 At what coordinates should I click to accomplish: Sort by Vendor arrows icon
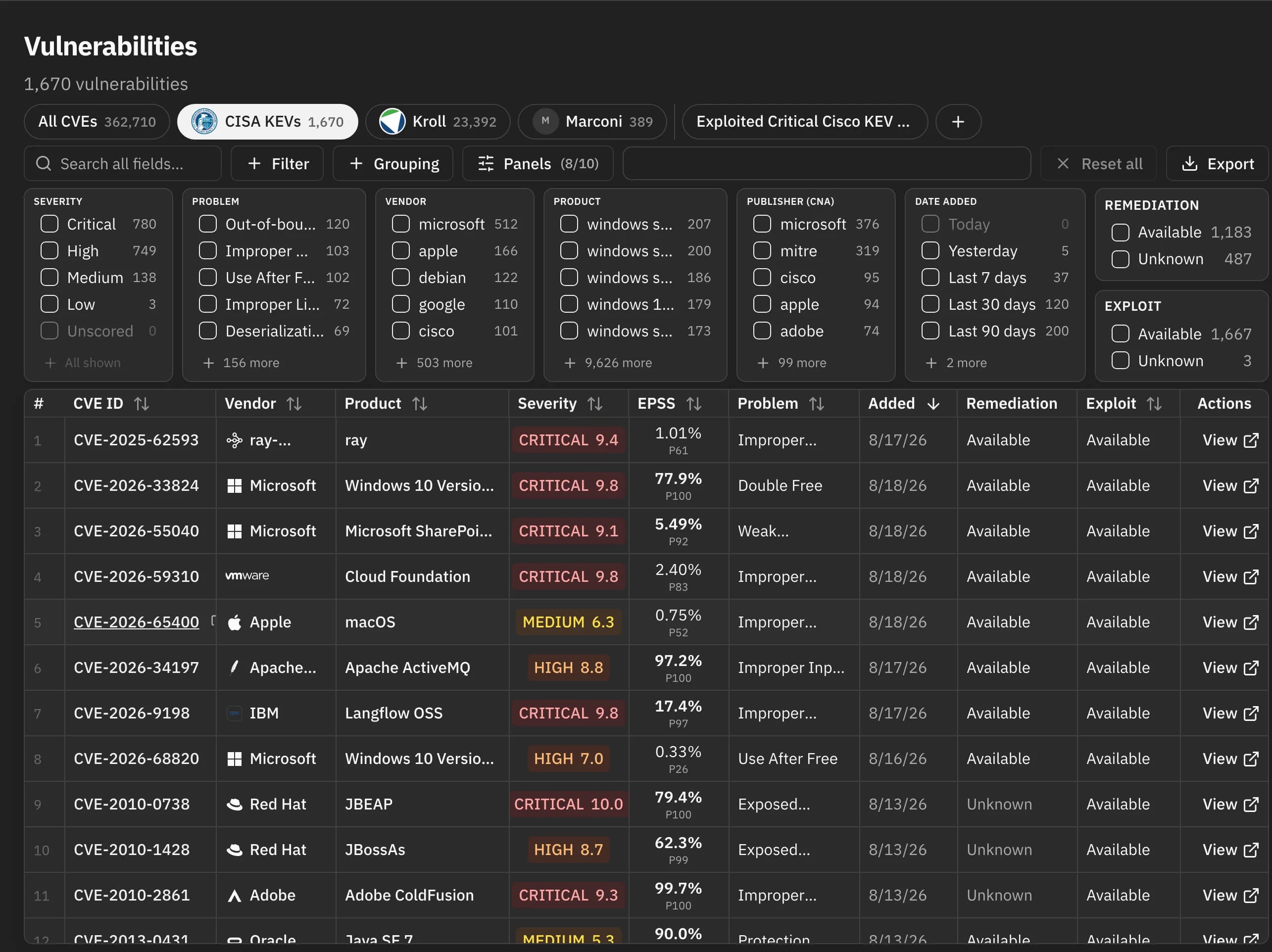294,404
